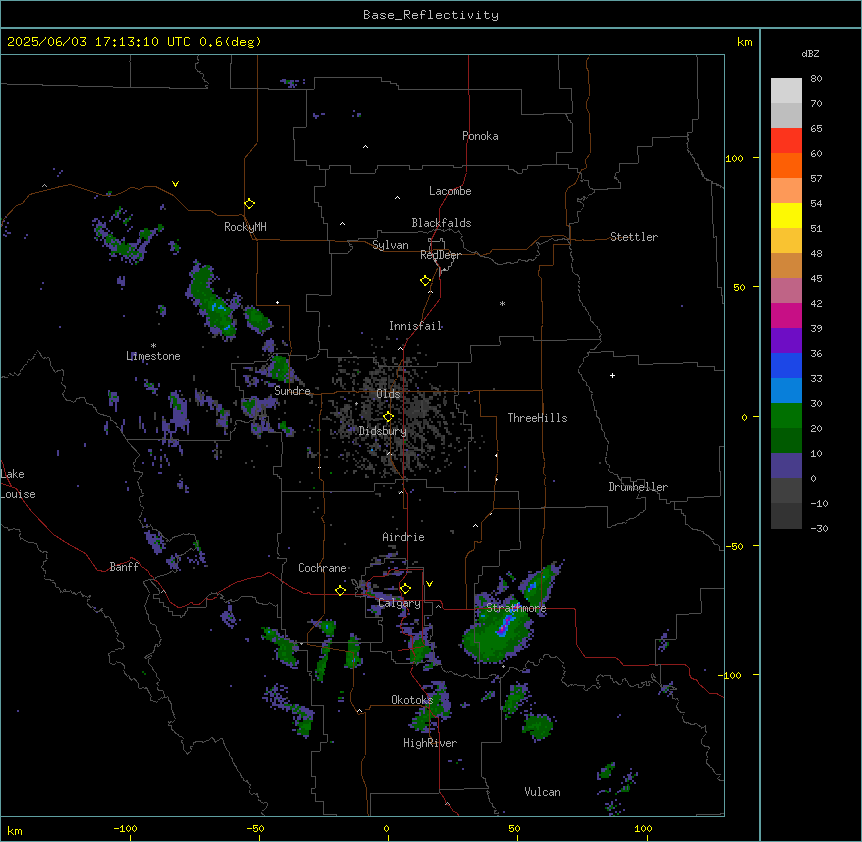Click the Airdrie label
This screenshot has height=842, width=862.
click(403, 537)
